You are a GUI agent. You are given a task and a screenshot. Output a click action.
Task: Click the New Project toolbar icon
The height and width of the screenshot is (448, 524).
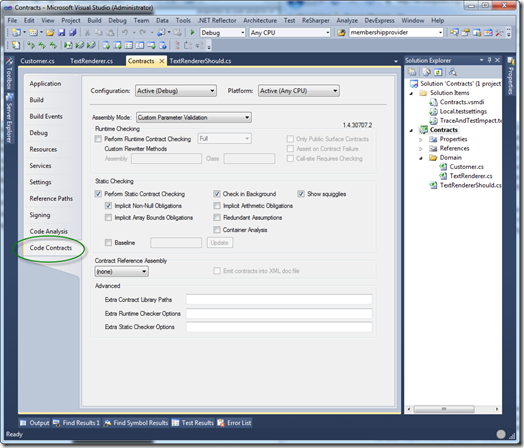tap(16, 32)
